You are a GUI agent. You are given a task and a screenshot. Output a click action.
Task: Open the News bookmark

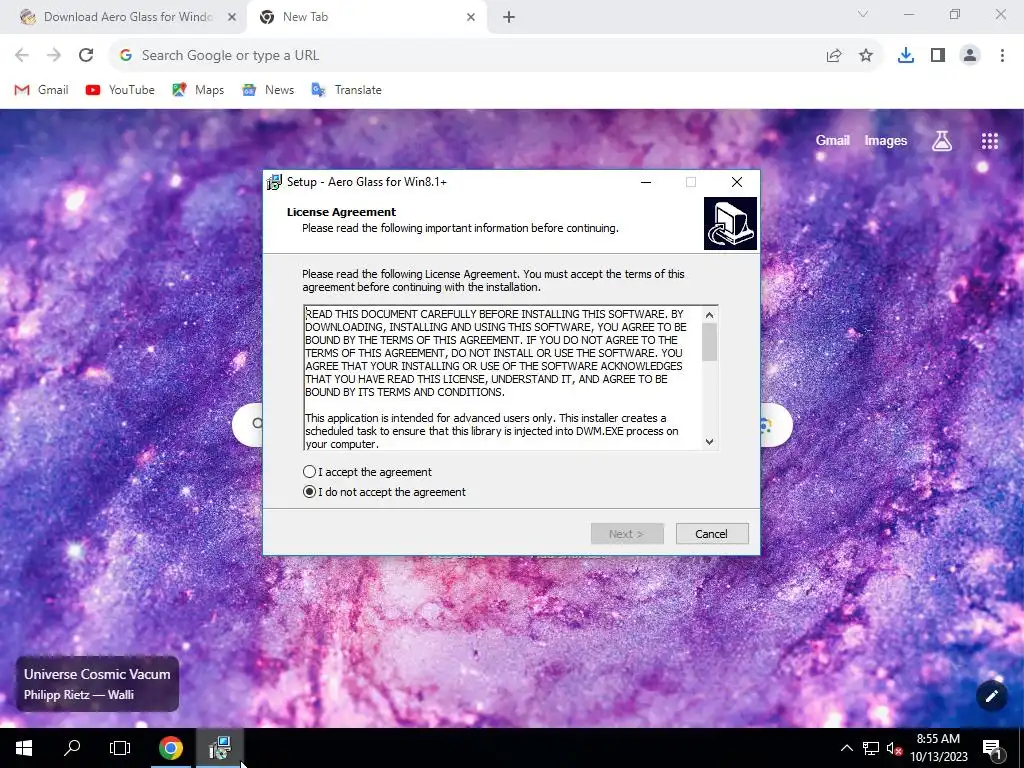(268, 90)
